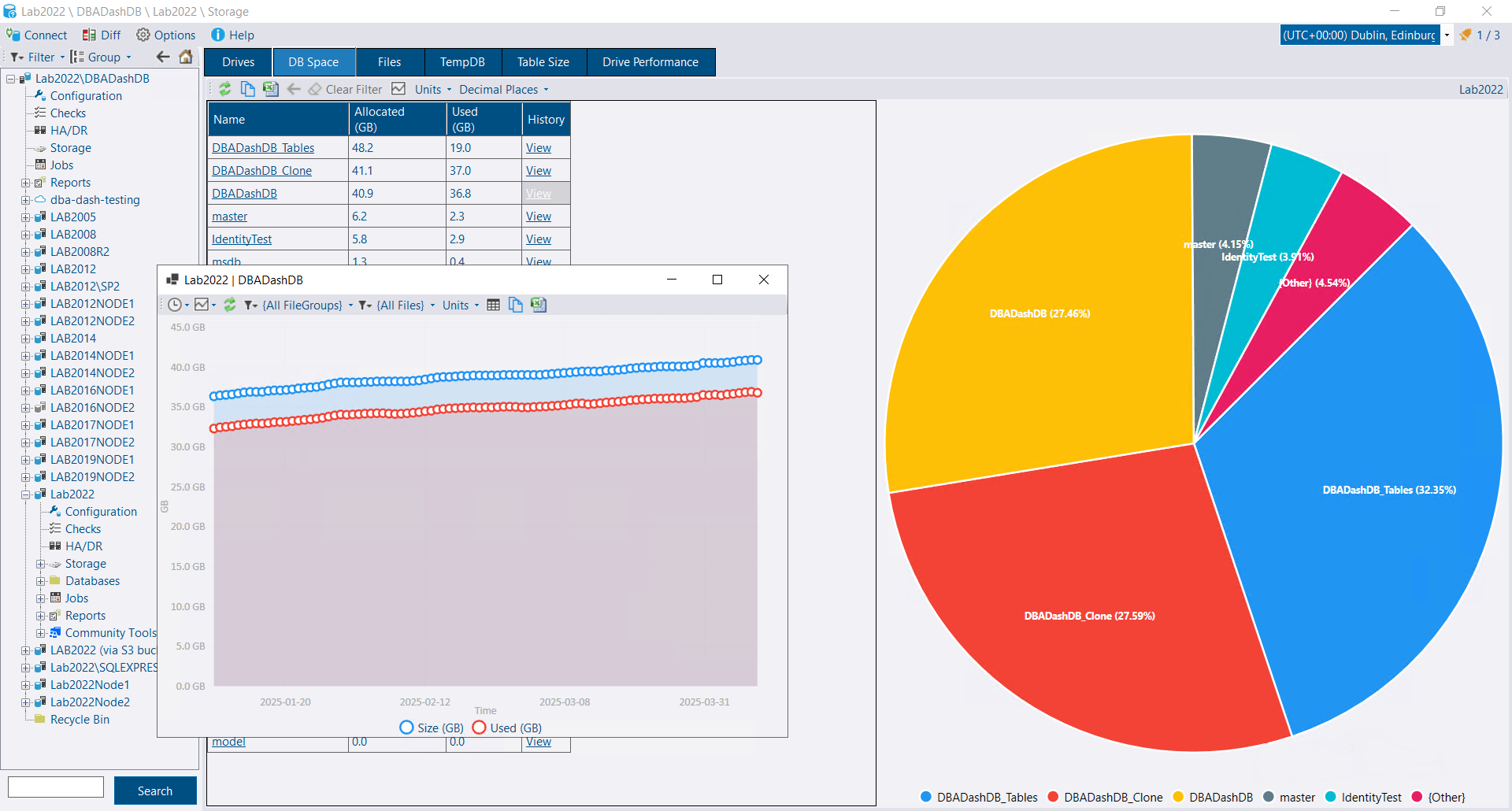The width and height of the screenshot is (1512, 811).
Task: Click the Home icon in the tree toolbar
Action: click(x=186, y=57)
